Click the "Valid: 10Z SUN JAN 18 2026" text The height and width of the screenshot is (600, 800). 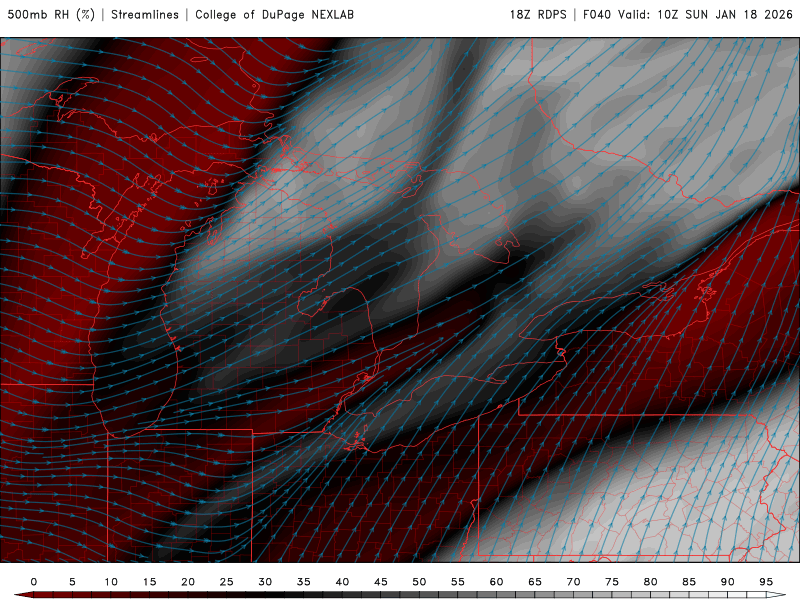click(706, 14)
